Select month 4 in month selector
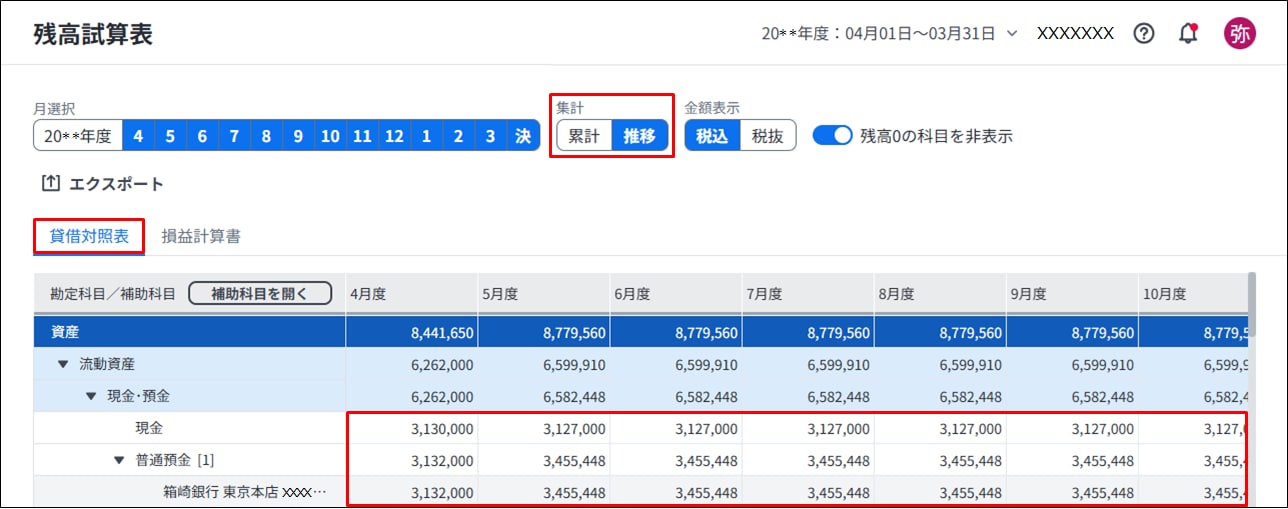Screen dimensions: 1288x509 point(138,136)
